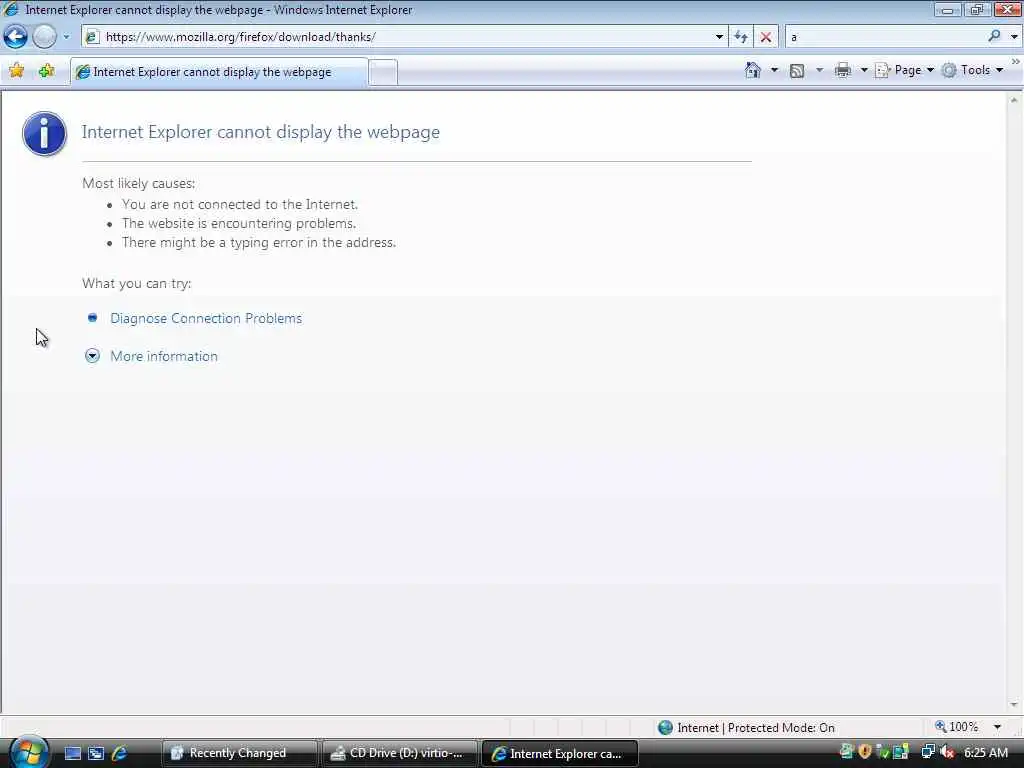Expand the address bar history dropdown
The width and height of the screenshot is (1024, 768).
719,37
